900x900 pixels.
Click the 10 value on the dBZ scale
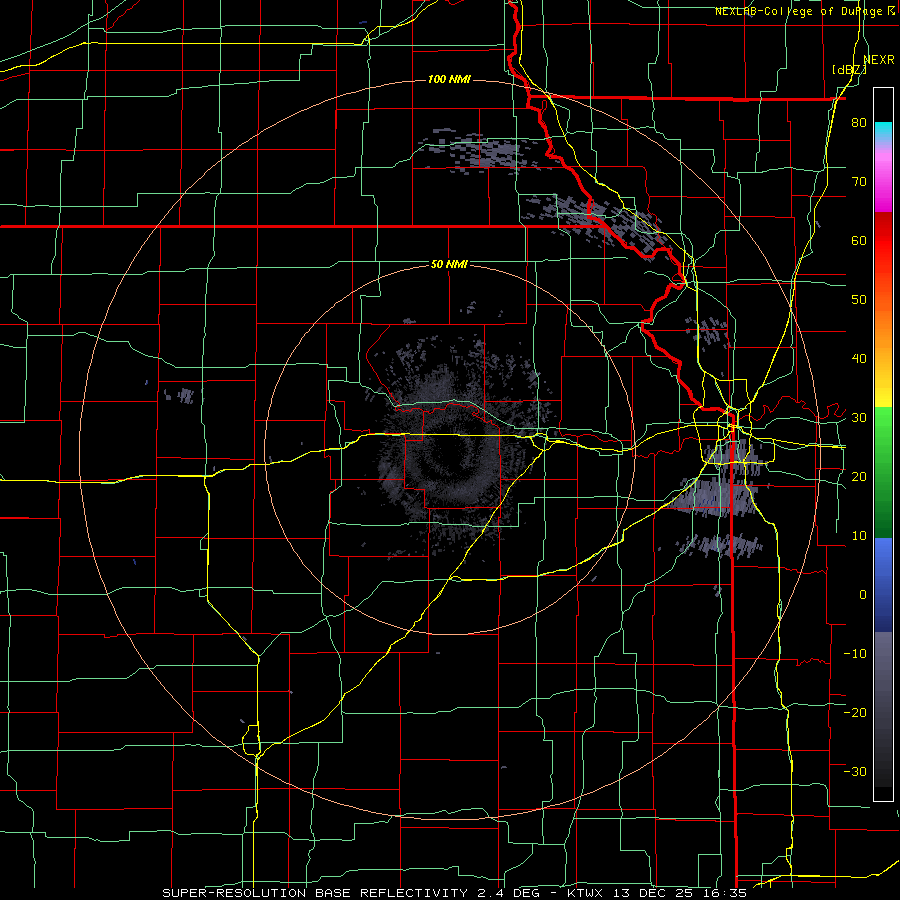[x=859, y=536]
